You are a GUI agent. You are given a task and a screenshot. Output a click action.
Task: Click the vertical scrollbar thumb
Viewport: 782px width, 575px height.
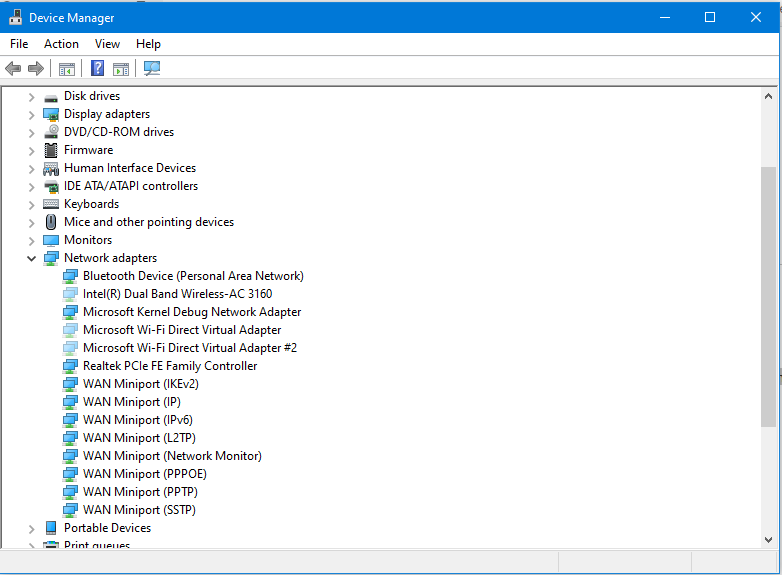tap(768, 297)
